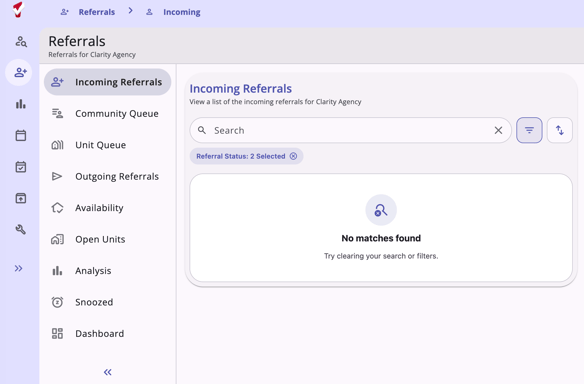This screenshot has width=584, height=384.
Task: Select Incoming Referrals menu item
Action: click(107, 82)
